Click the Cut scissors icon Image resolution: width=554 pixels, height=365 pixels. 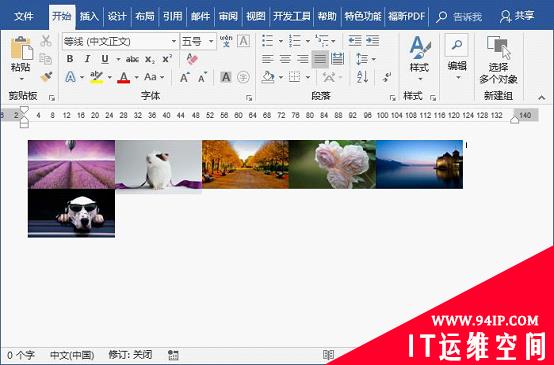pyautogui.click(x=46, y=41)
